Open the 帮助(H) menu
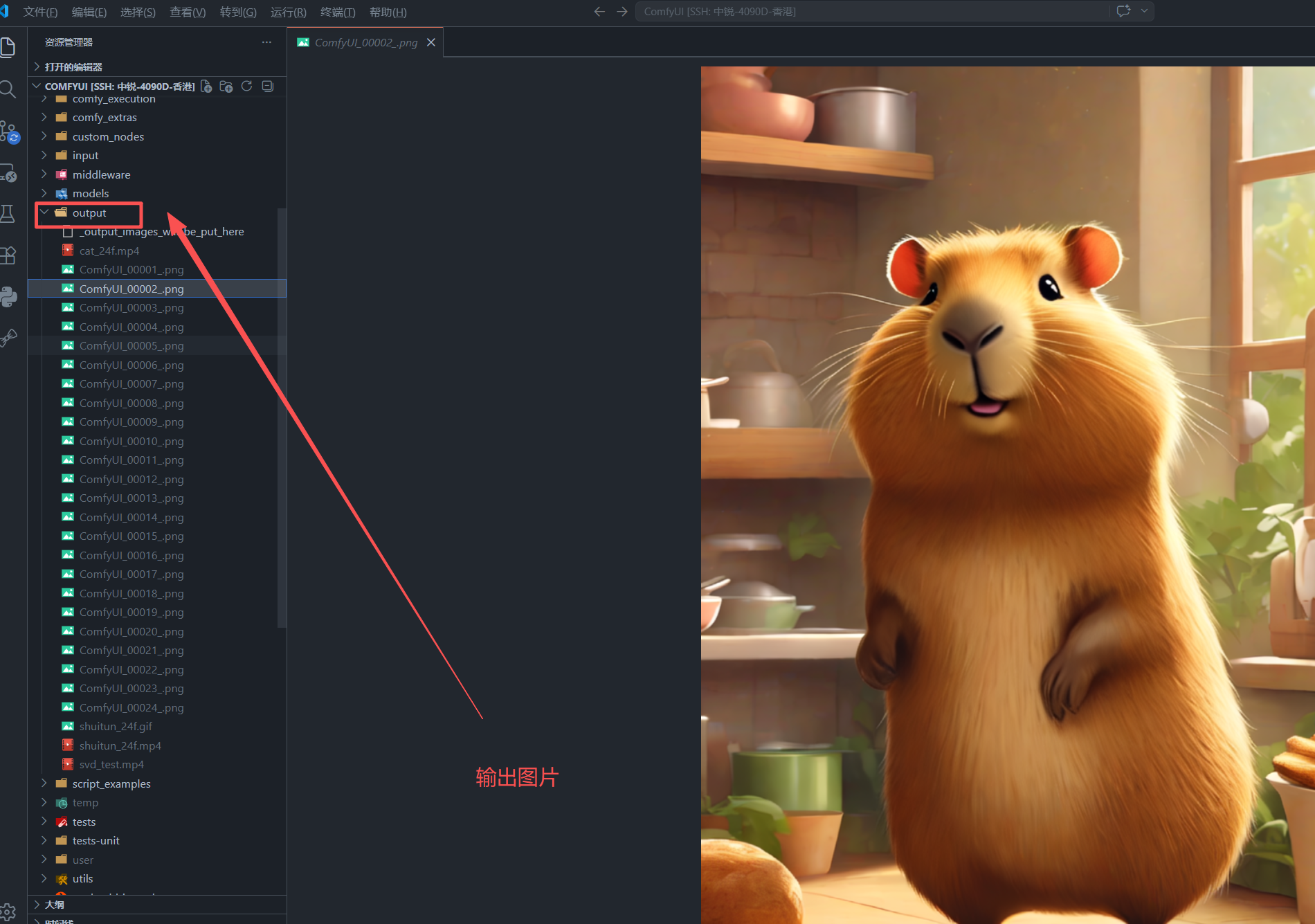Viewport: 1315px width, 924px height. (388, 12)
